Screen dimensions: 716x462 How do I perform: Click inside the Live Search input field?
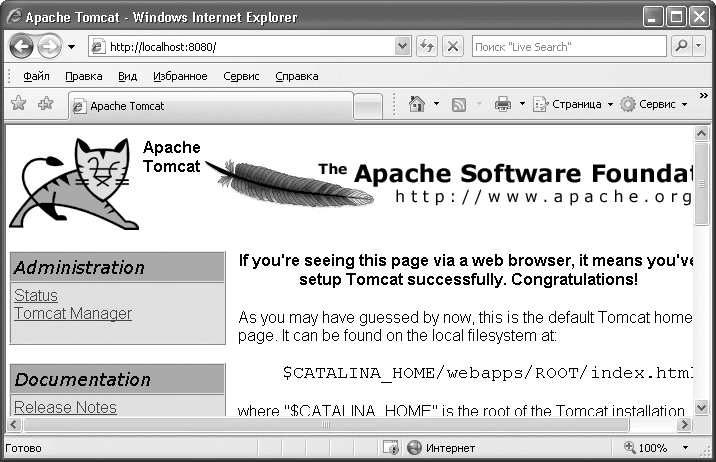pos(567,47)
